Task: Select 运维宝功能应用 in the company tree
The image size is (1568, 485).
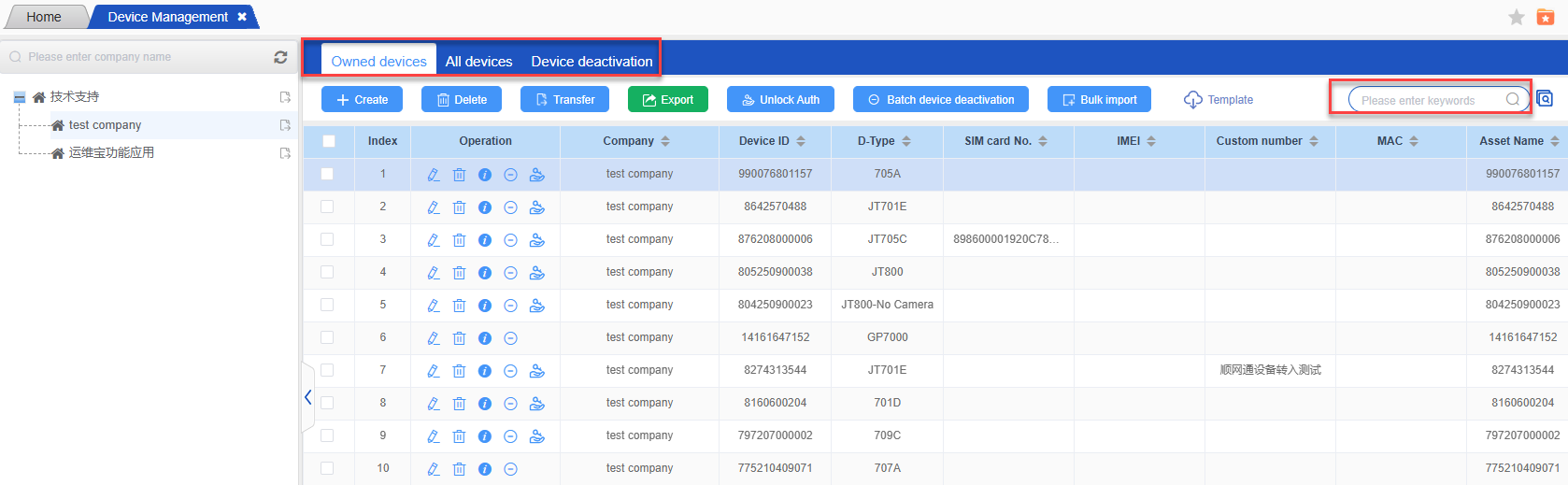Action: 111,152
